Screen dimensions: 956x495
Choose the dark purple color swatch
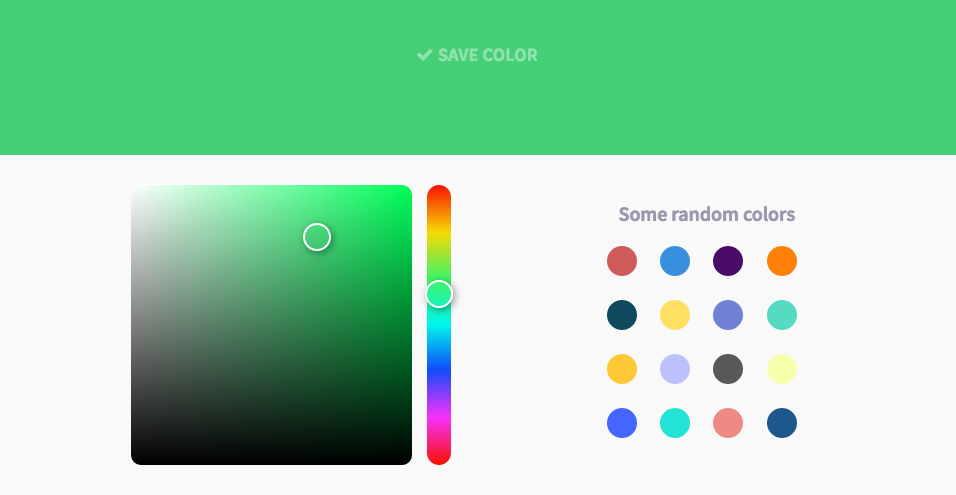(x=728, y=261)
